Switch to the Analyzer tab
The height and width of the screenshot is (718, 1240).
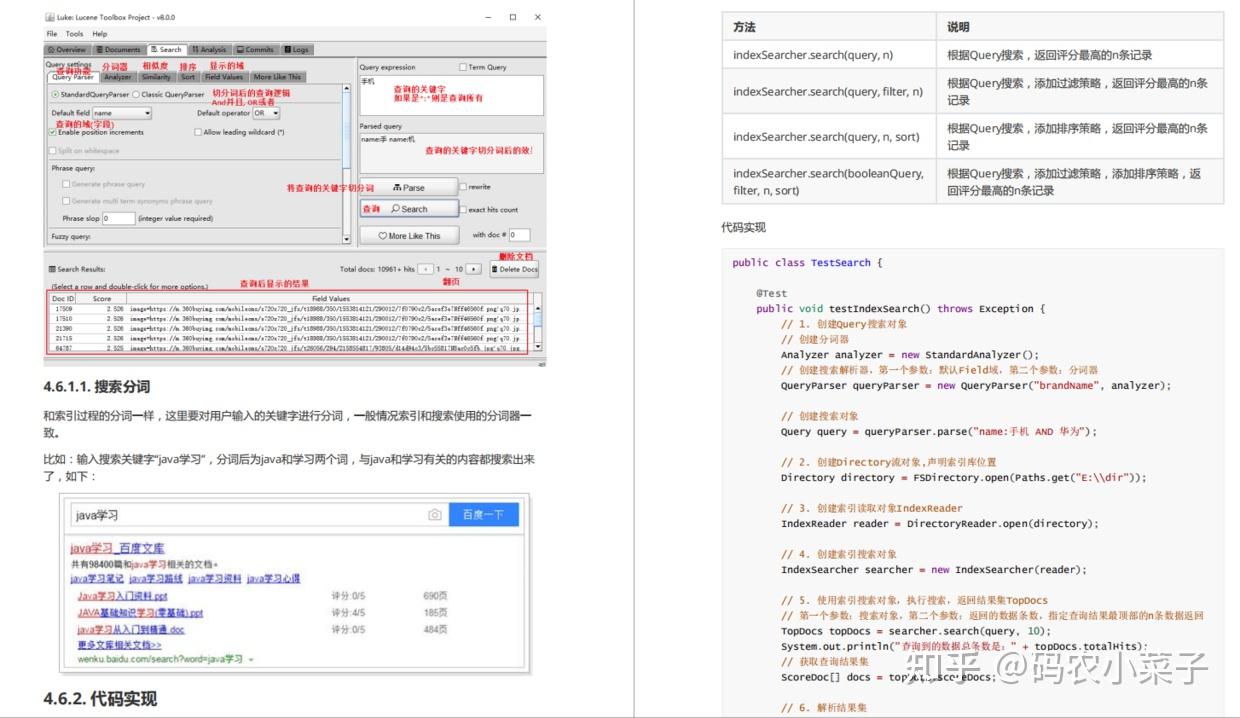click(x=117, y=77)
